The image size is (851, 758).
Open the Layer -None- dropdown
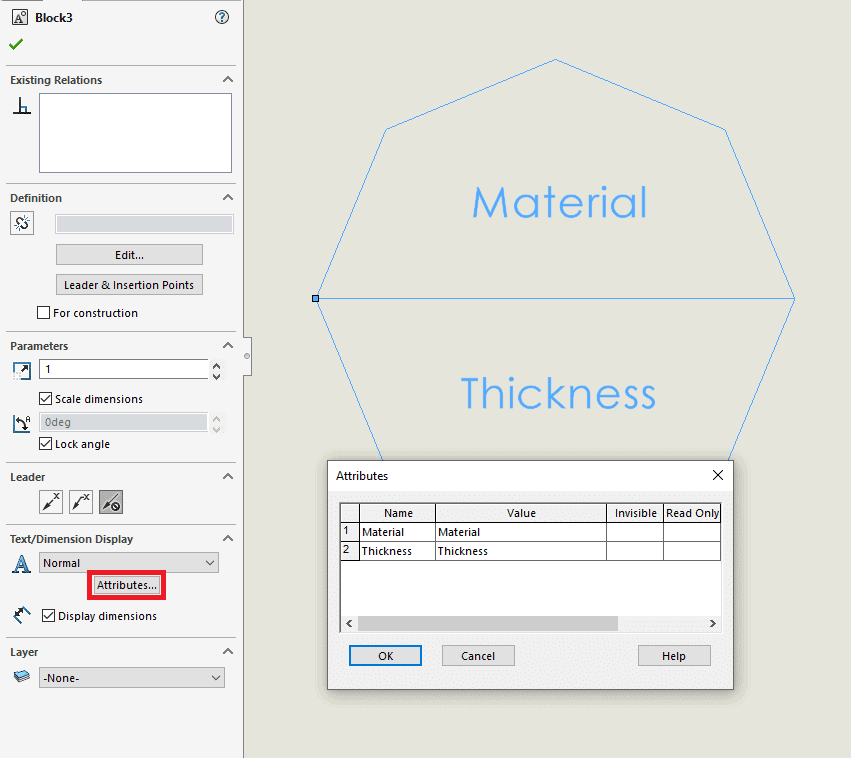(x=132, y=678)
